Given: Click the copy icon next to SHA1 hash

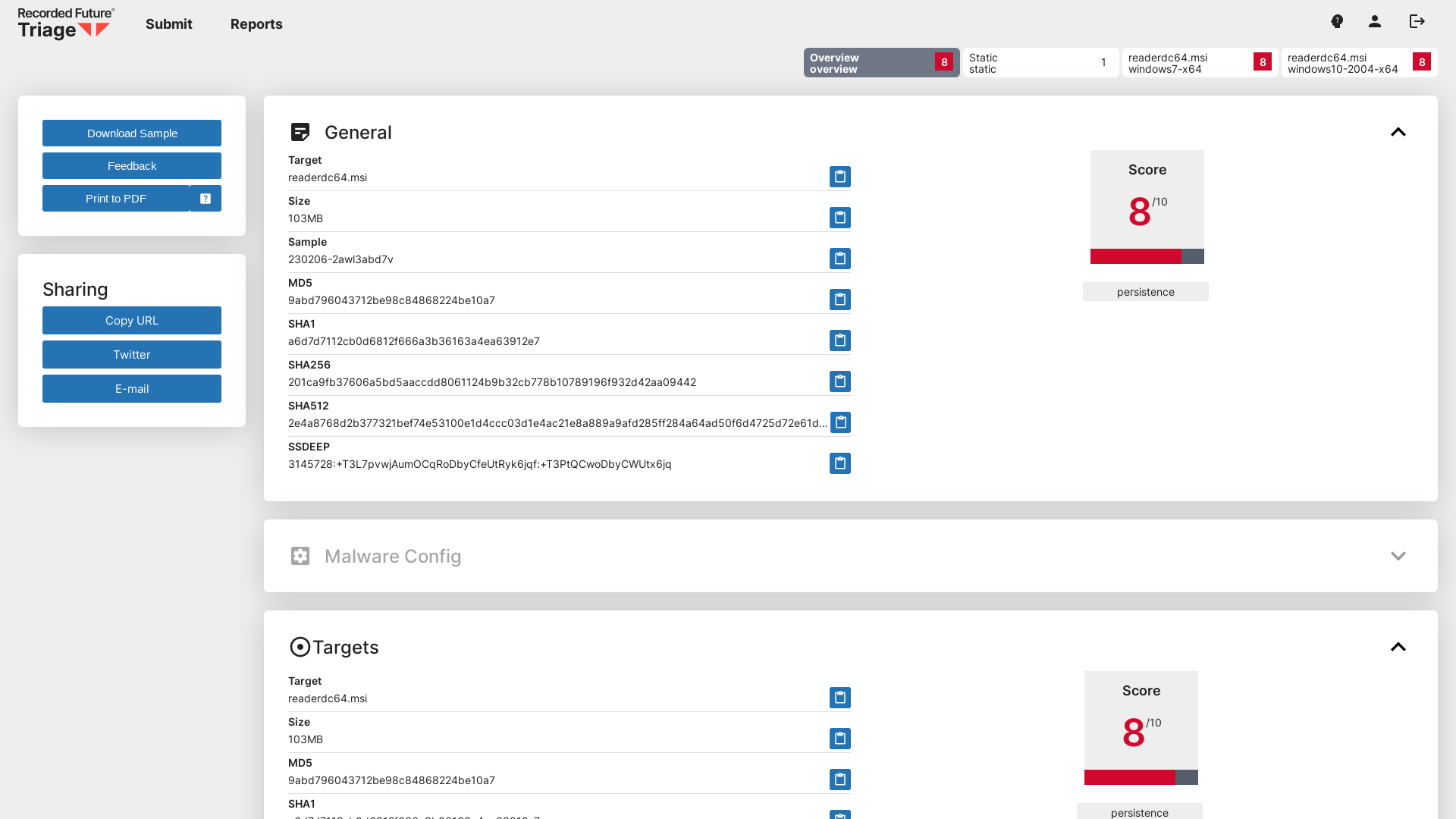Looking at the screenshot, I should pyautogui.click(x=839, y=340).
